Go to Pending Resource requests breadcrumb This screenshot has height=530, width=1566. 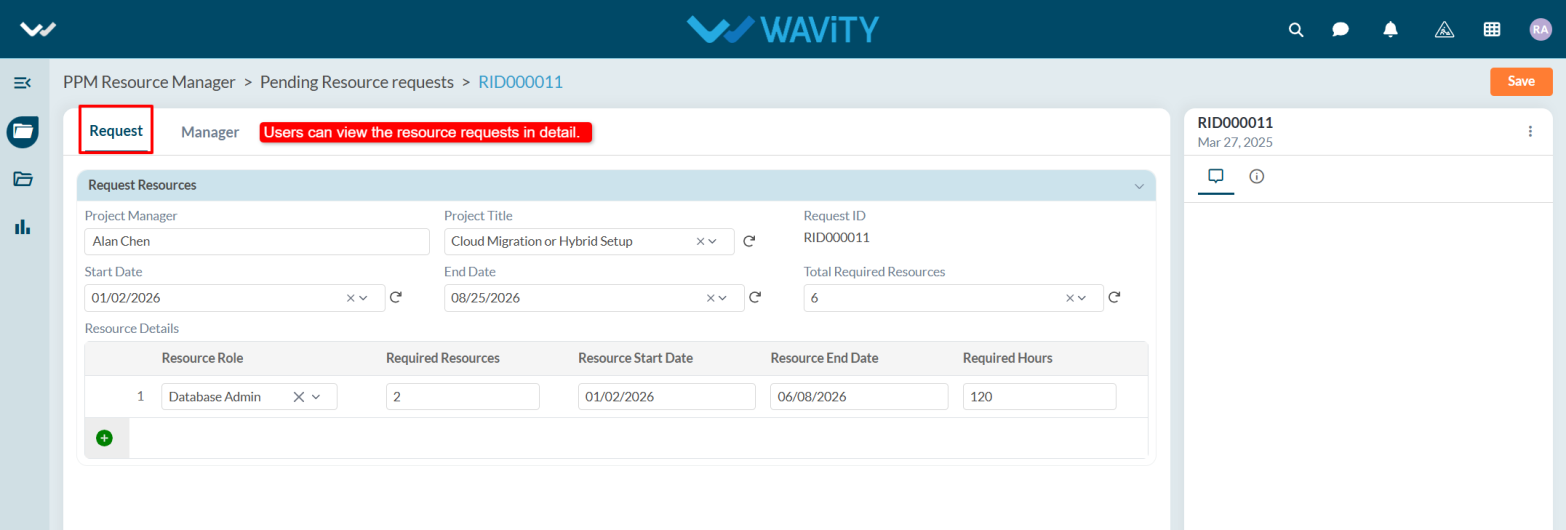click(357, 82)
